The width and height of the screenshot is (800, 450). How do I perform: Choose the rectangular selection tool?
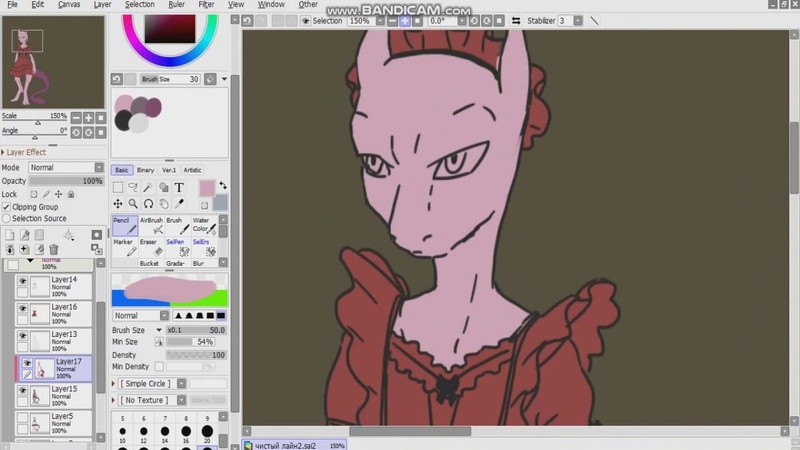(118, 187)
